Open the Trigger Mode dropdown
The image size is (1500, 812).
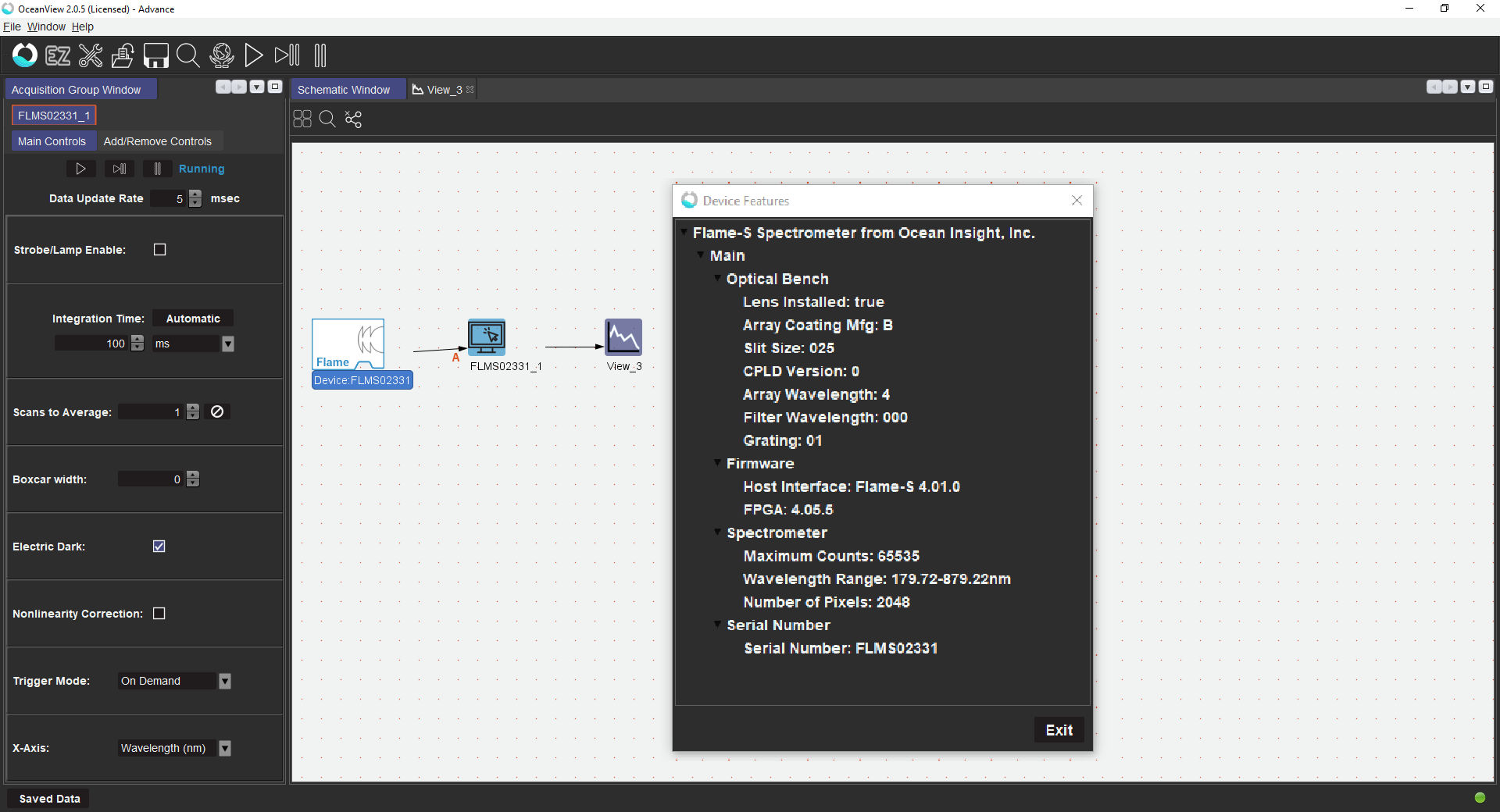[x=225, y=681]
